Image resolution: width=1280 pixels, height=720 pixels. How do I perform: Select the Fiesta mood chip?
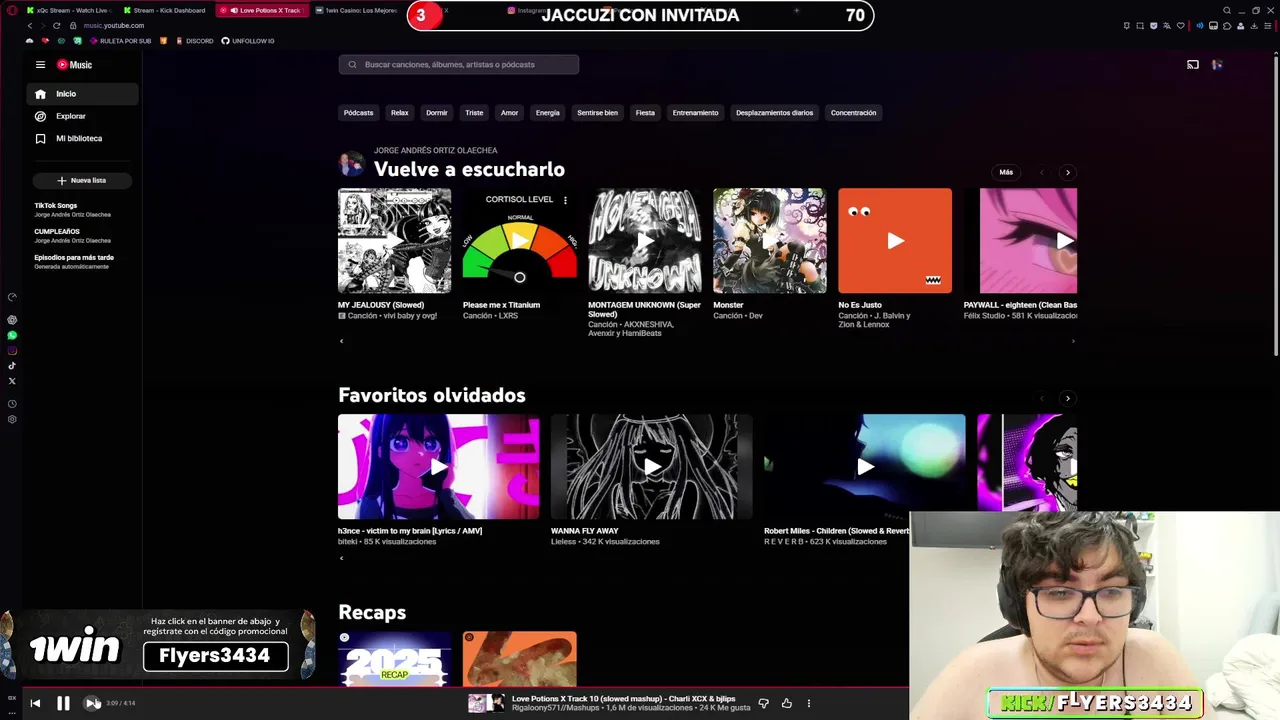(645, 113)
